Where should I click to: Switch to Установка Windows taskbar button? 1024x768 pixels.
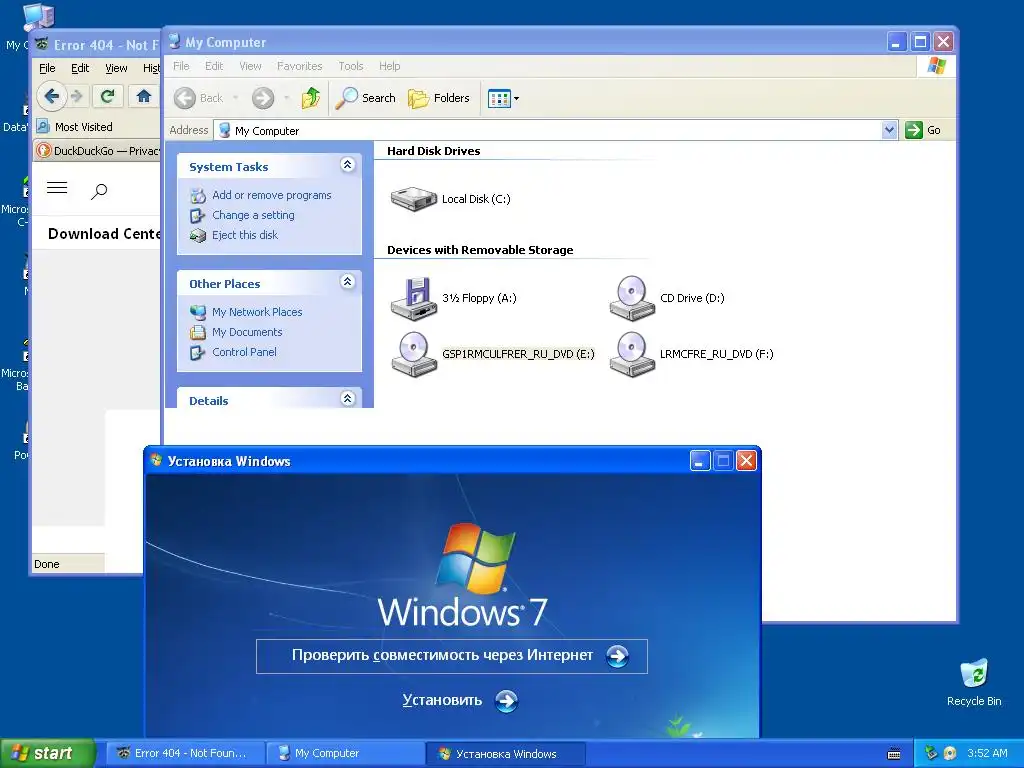point(505,753)
